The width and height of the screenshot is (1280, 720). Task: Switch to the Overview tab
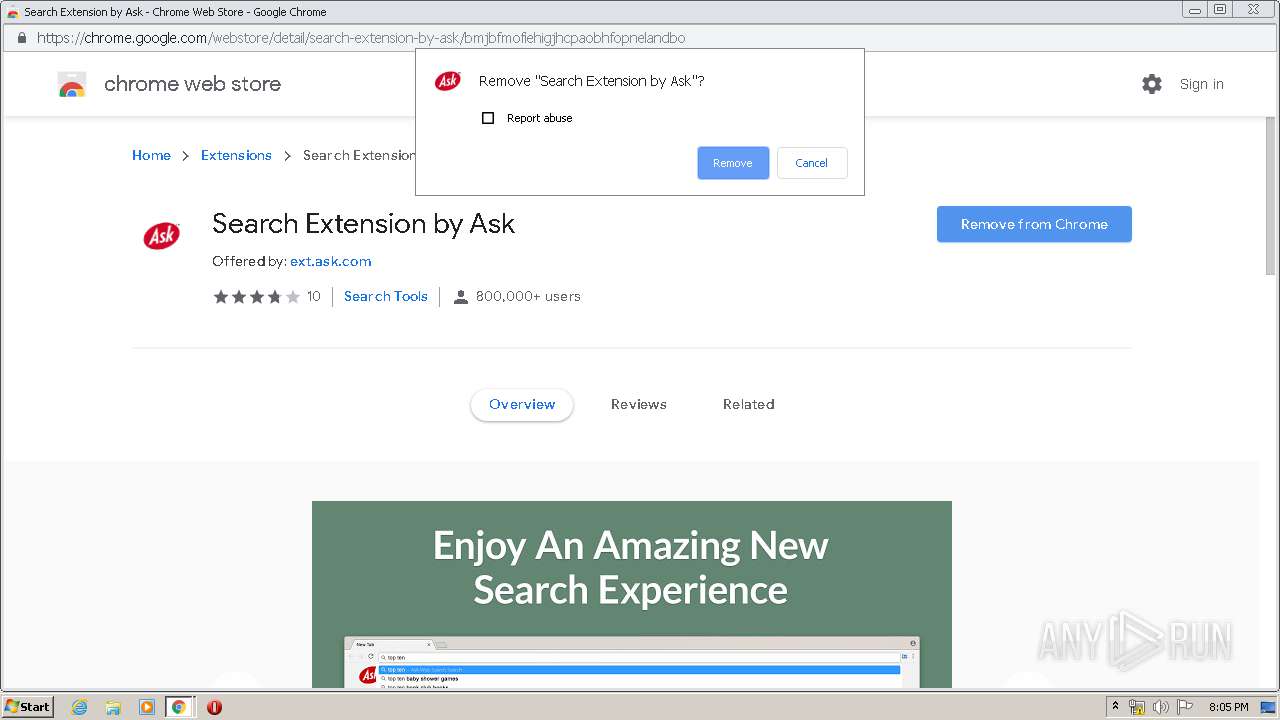point(522,404)
